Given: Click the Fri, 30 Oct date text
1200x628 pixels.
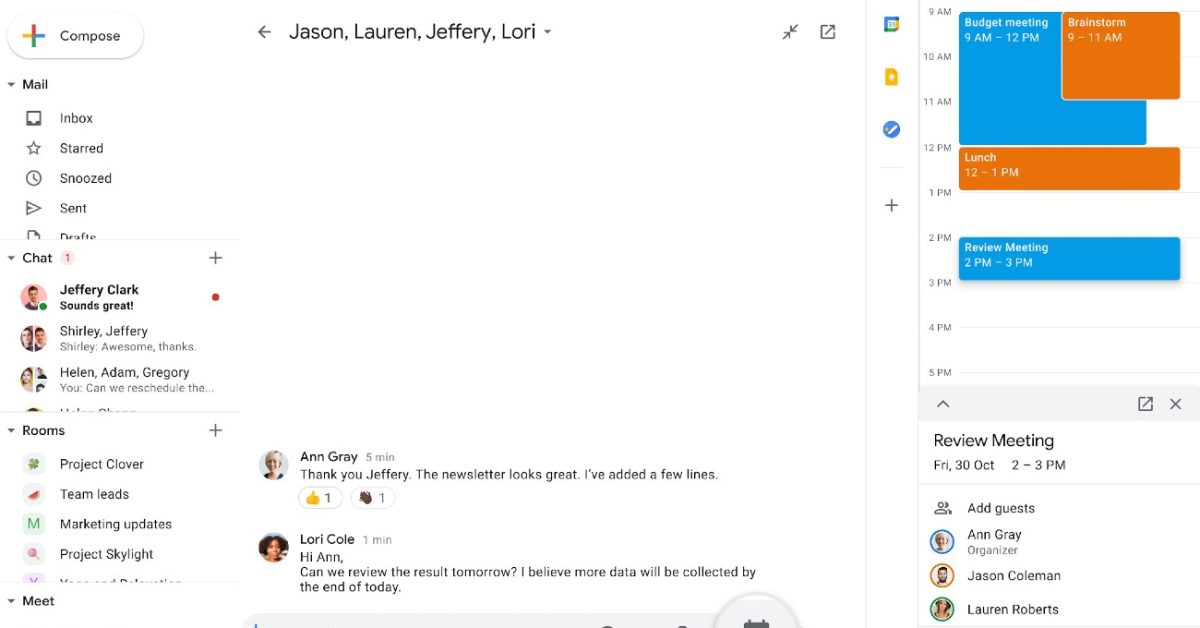Looking at the screenshot, I should pyautogui.click(x=964, y=465).
